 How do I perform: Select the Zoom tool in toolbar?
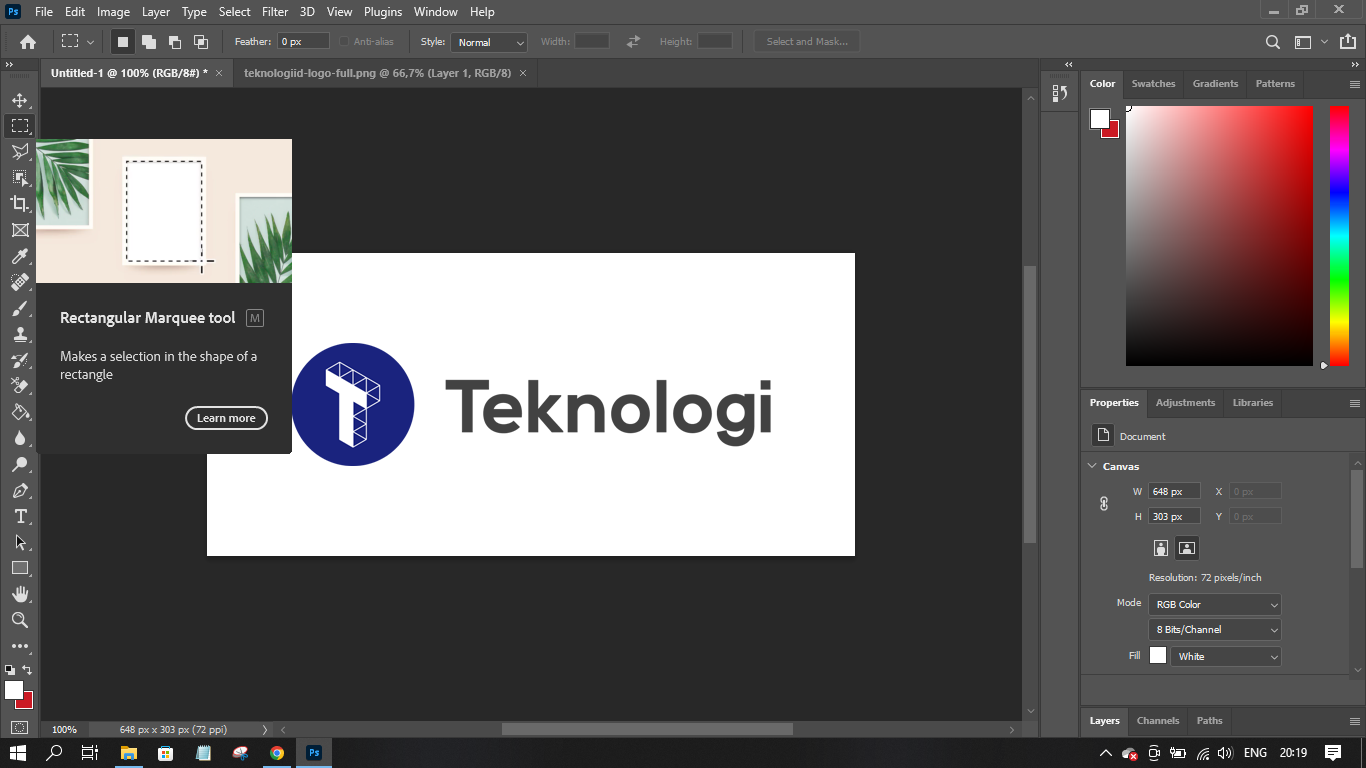(19, 620)
